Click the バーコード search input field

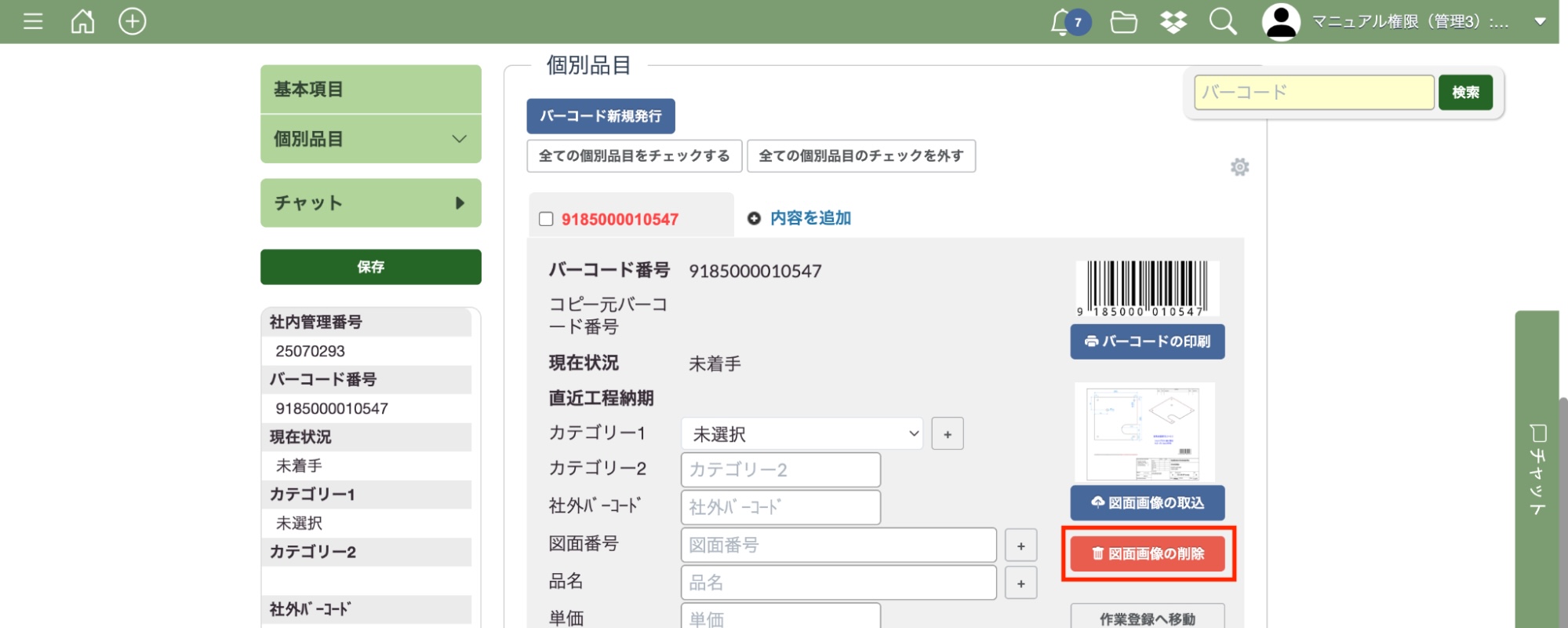click(x=1314, y=93)
